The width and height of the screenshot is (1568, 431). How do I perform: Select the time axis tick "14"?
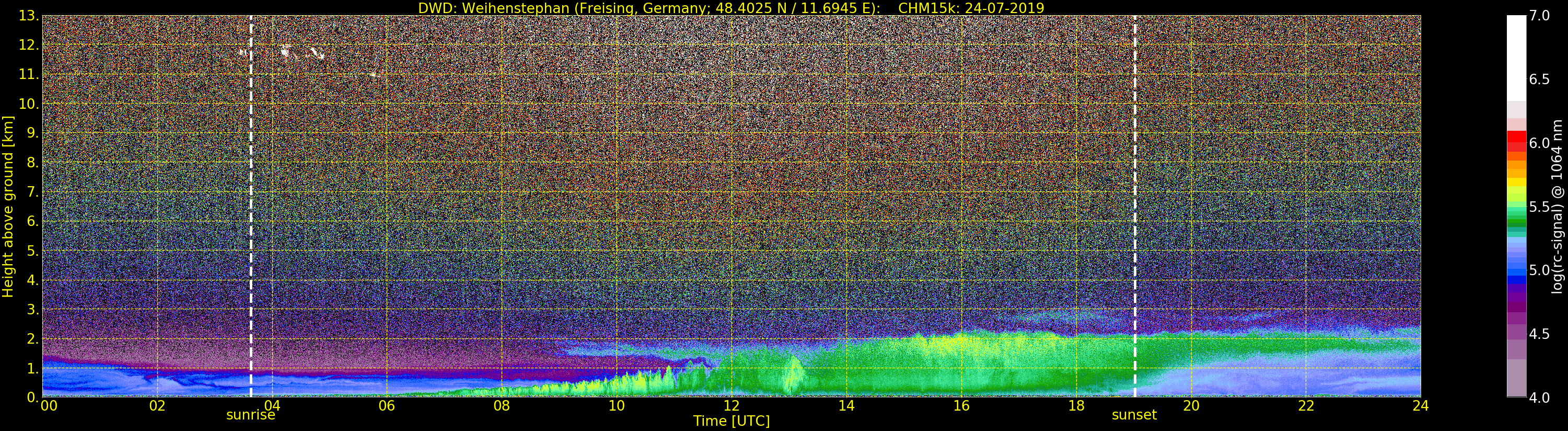click(846, 406)
